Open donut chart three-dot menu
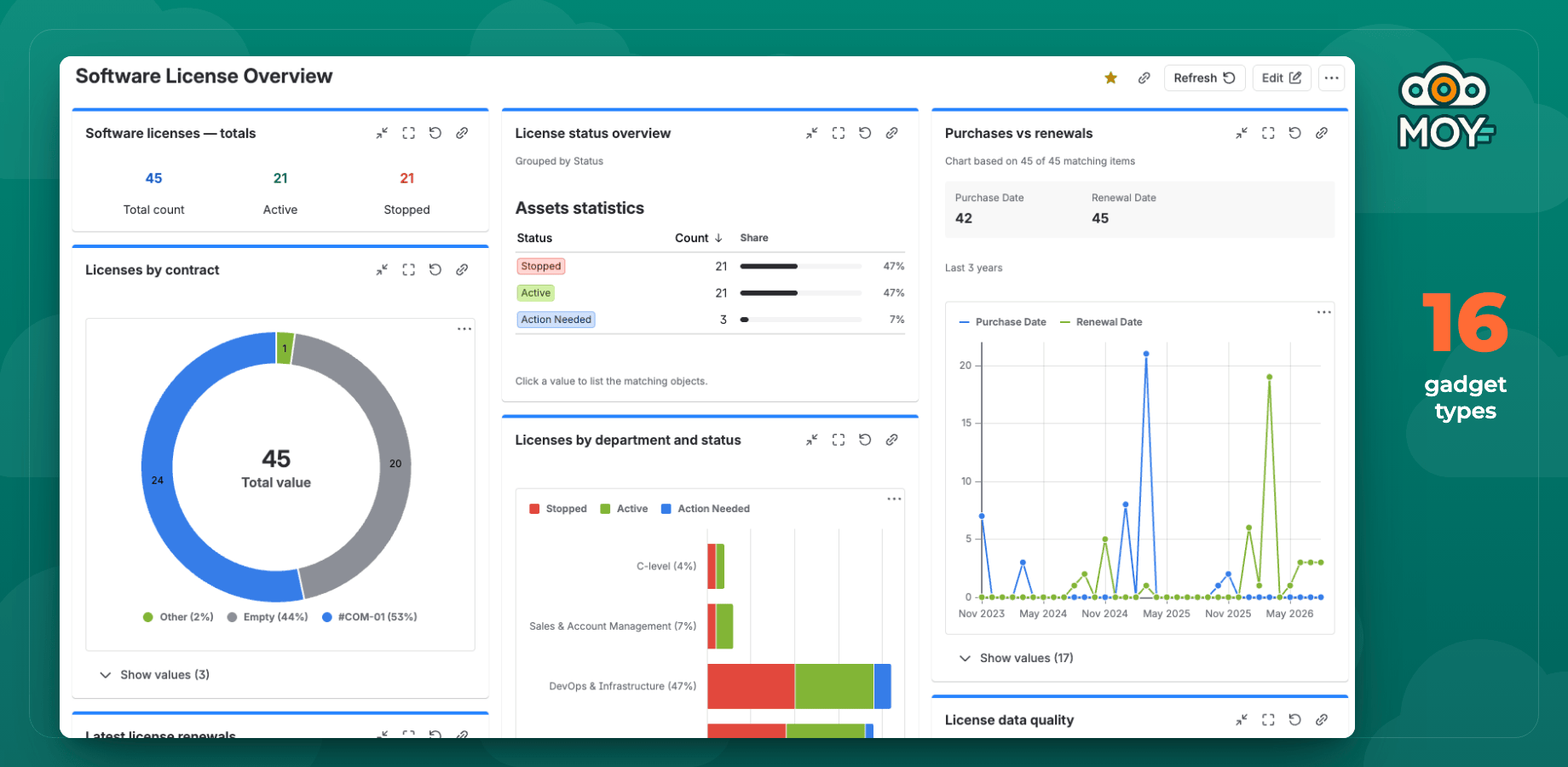This screenshot has height=767, width=1568. click(x=464, y=329)
